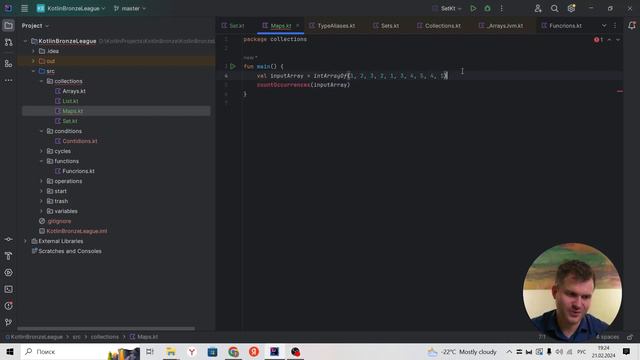The width and height of the screenshot is (640, 360).
Task: Collapse the collections folder
Action: (41, 81)
